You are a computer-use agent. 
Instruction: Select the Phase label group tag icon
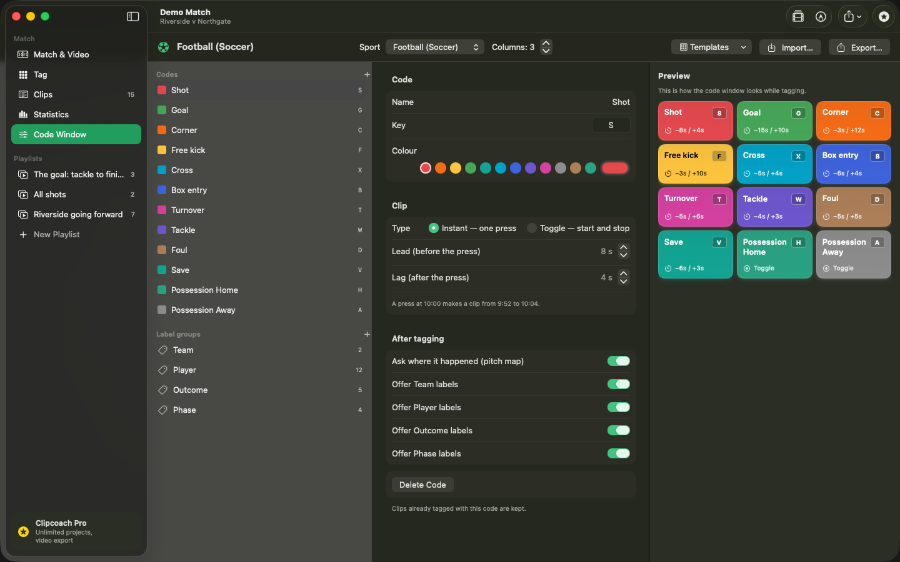[x=162, y=410]
